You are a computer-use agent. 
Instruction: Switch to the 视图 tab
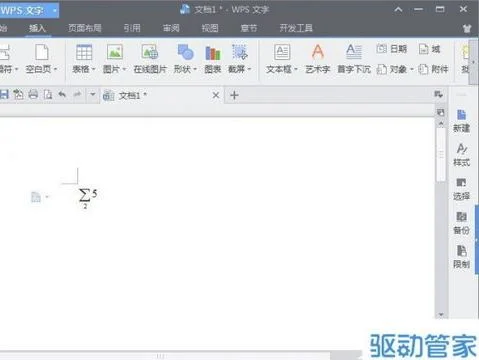pyautogui.click(x=210, y=28)
